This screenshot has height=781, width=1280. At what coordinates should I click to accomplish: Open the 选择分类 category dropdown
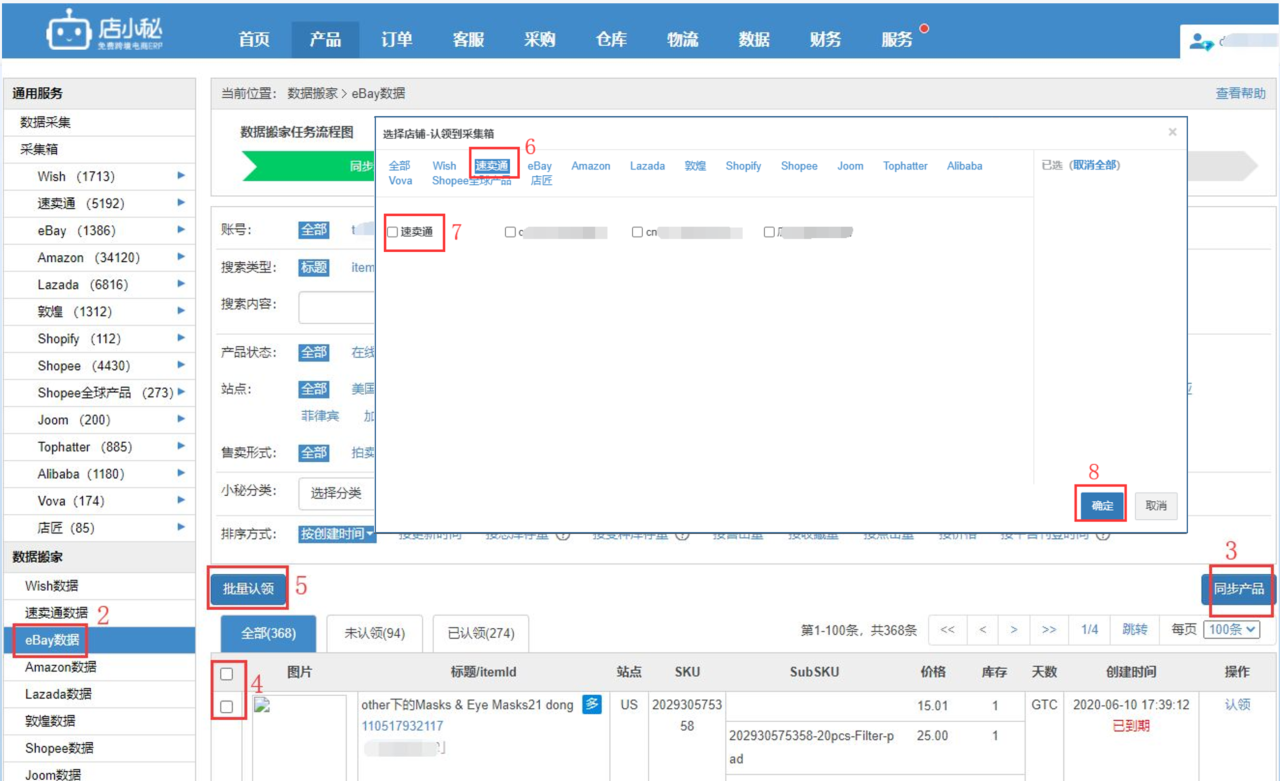point(338,493)
